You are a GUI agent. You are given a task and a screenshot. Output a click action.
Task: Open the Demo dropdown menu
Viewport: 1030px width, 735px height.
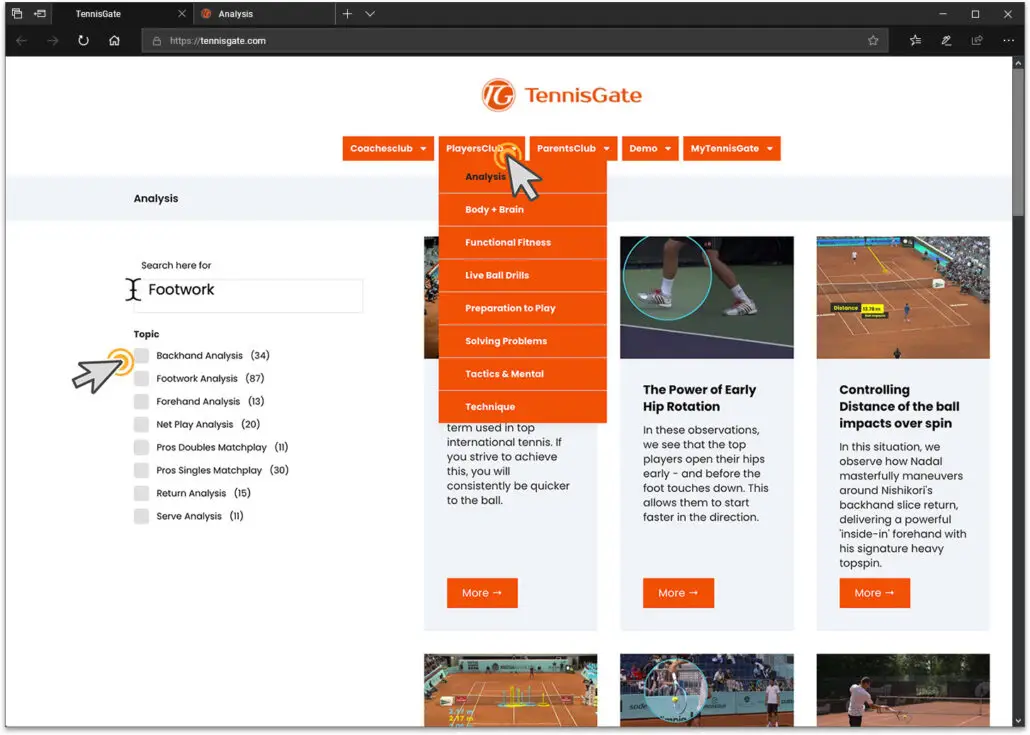click(650, 148)
